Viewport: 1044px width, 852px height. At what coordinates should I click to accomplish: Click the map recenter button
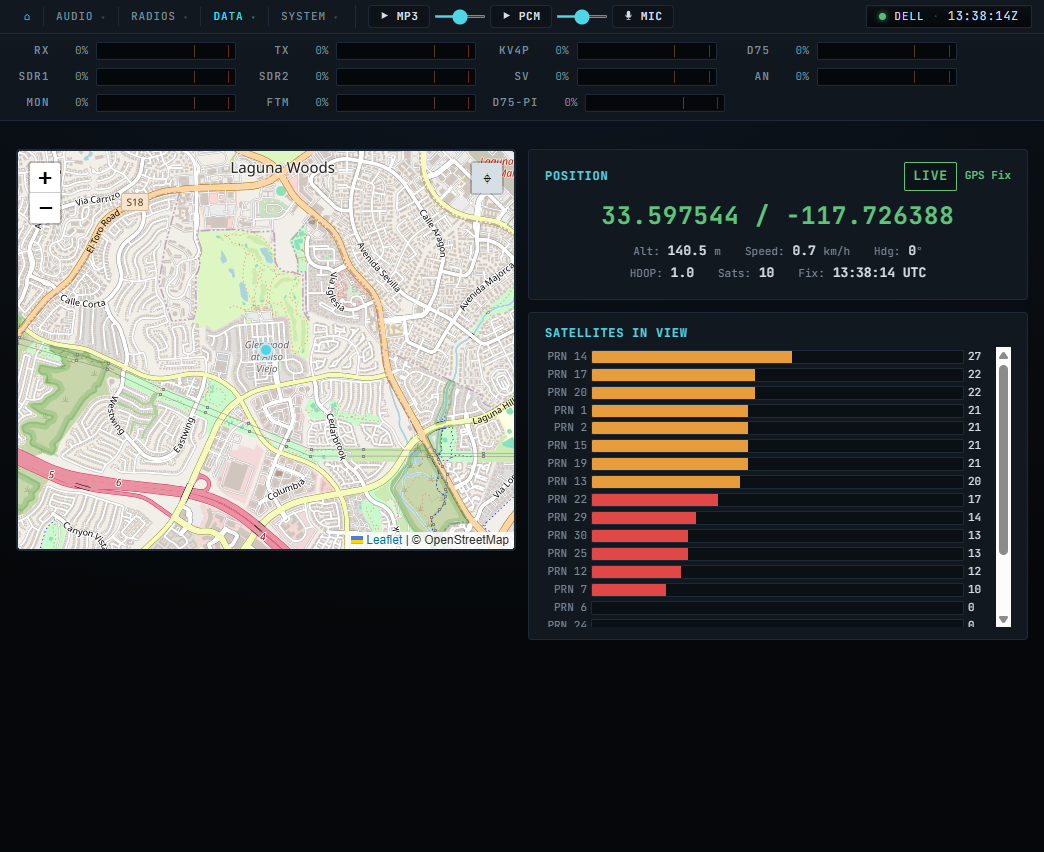(487, 178)
